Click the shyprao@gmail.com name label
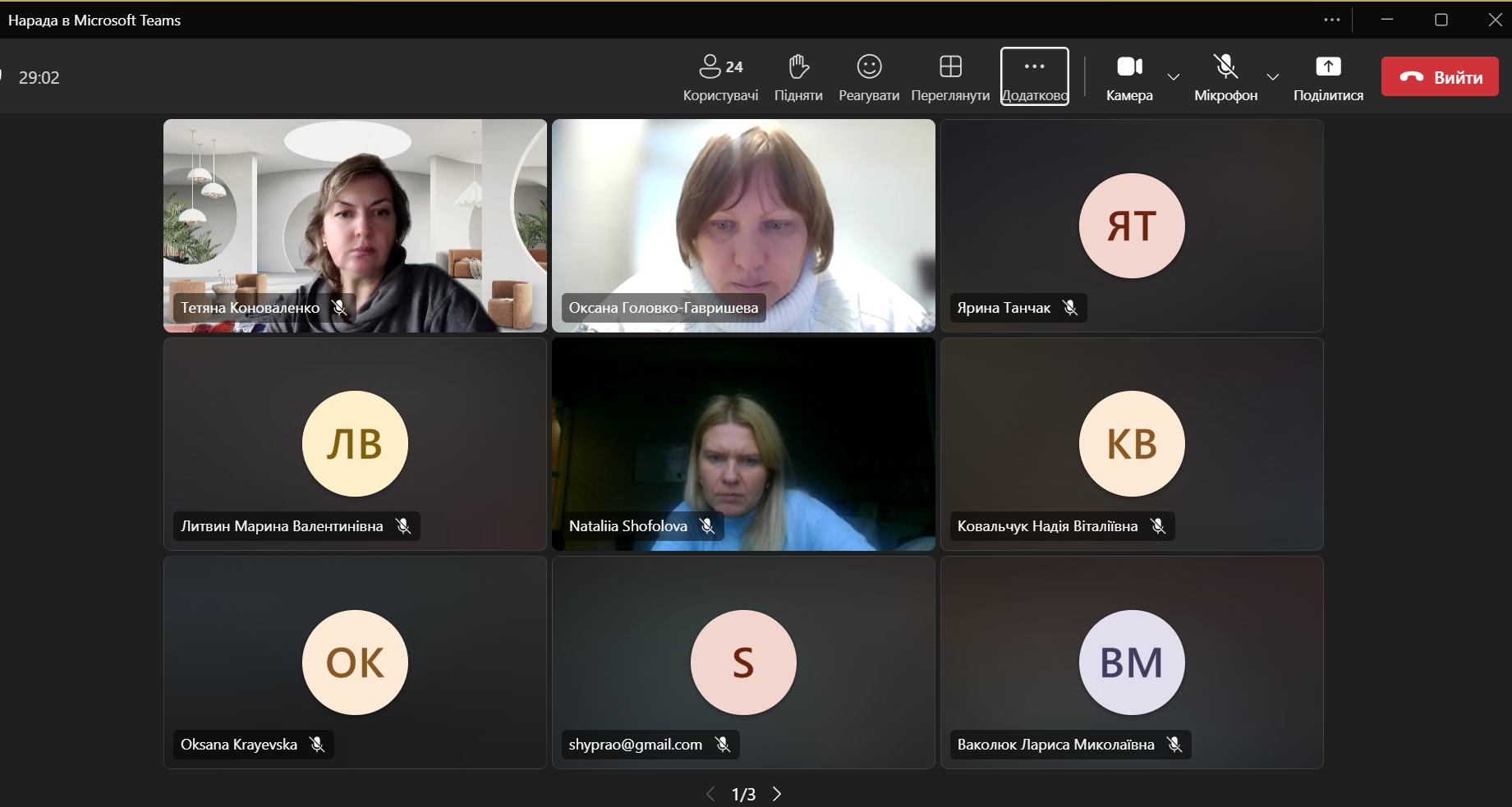1512x807 pixels. coord(635,745)
